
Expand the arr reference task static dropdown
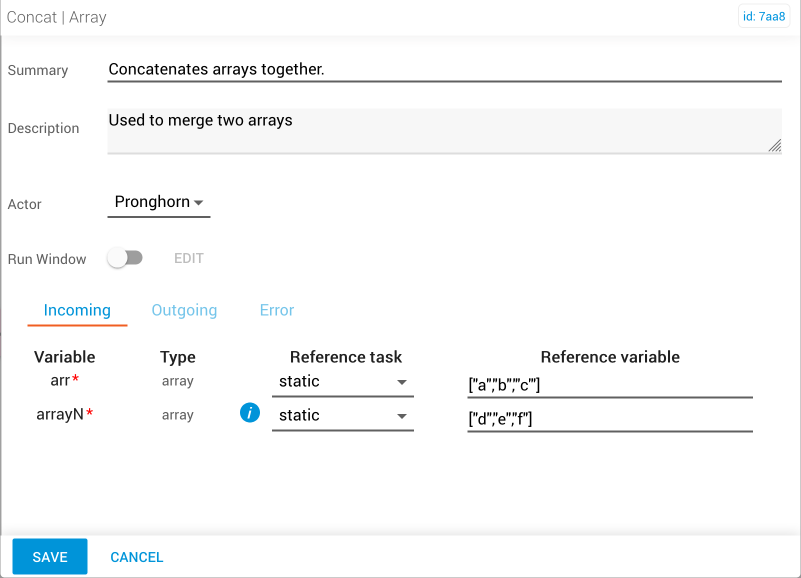point(343,382)
